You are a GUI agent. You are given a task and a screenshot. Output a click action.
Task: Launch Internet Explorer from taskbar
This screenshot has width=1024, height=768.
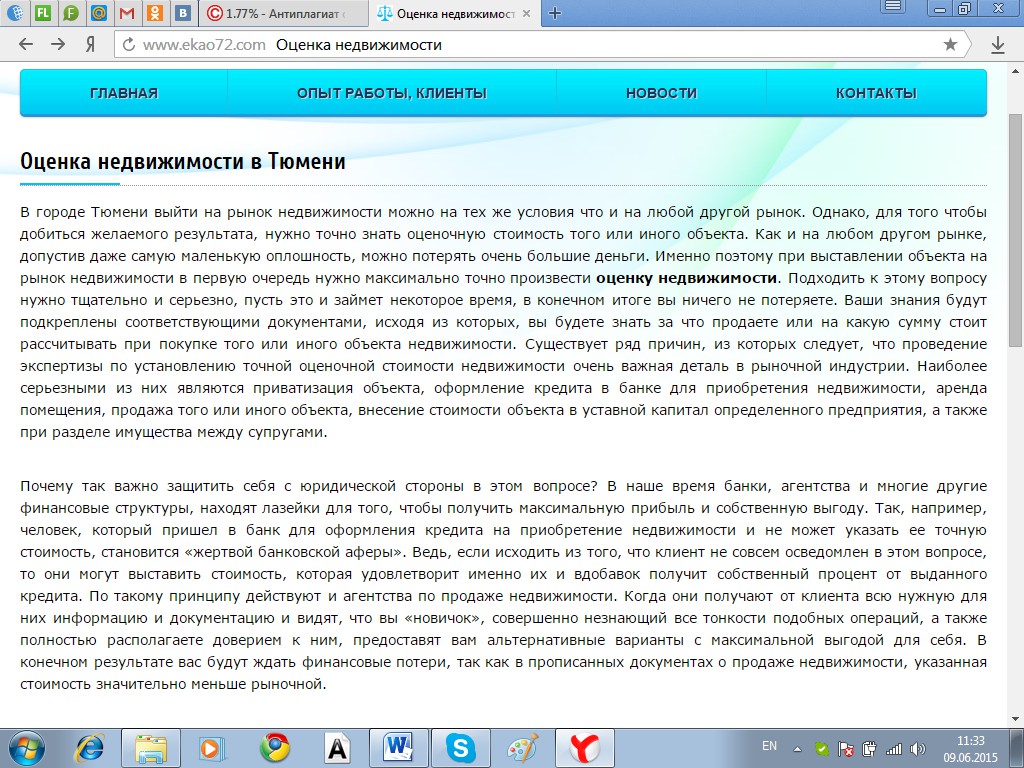[x=90, y=748]
